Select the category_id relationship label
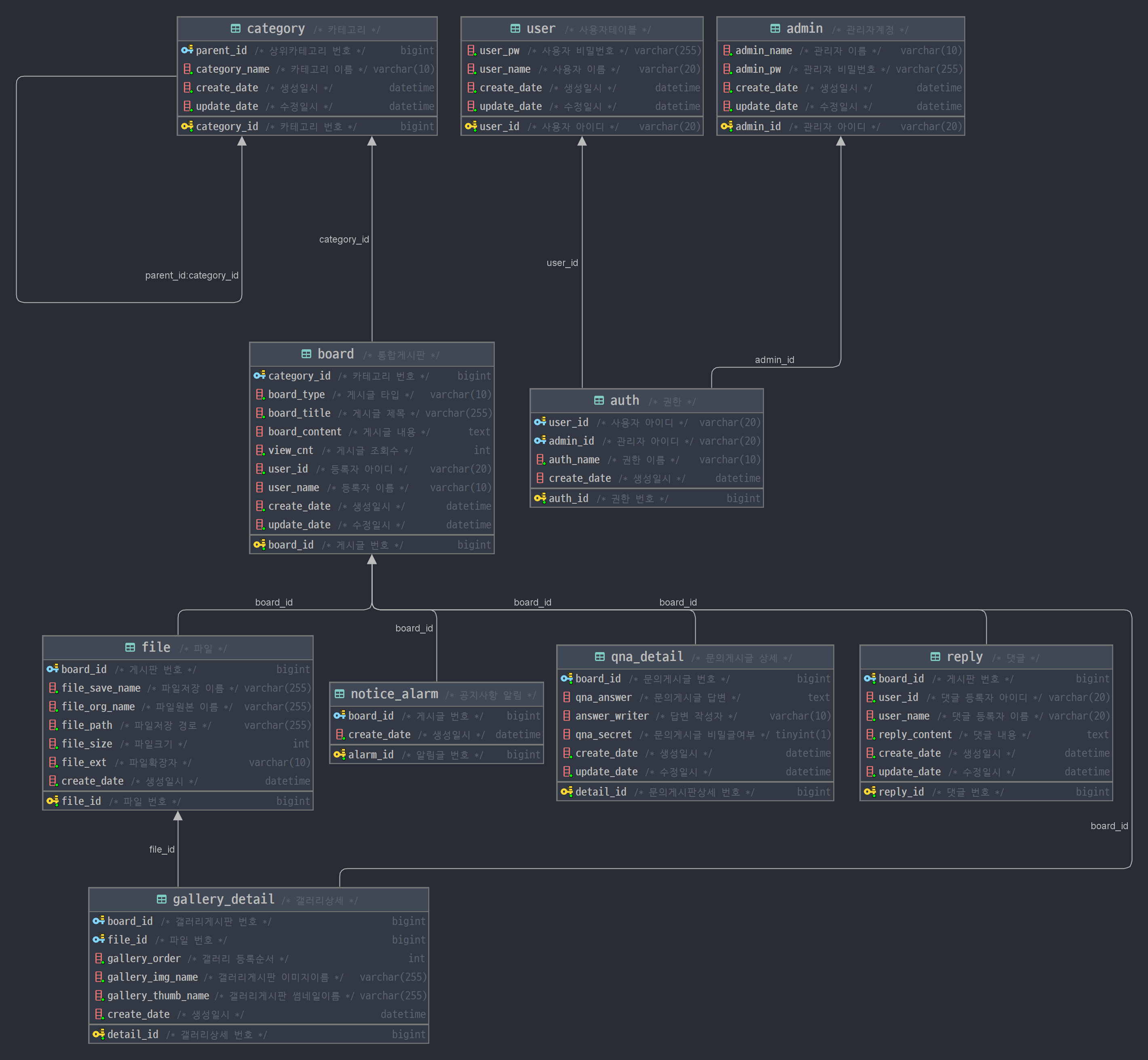This screenshot has width=1148, height=1060. [344, 239]
